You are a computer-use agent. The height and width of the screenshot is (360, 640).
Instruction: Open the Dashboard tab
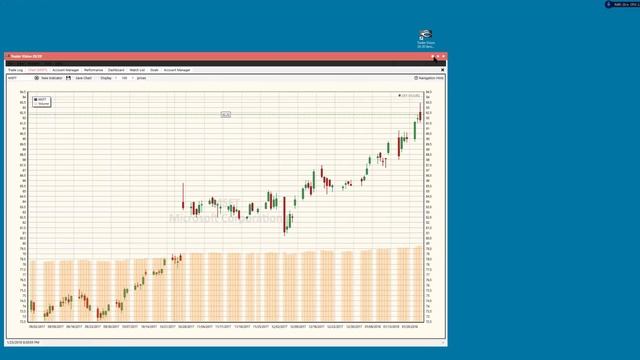click(116, 70)
